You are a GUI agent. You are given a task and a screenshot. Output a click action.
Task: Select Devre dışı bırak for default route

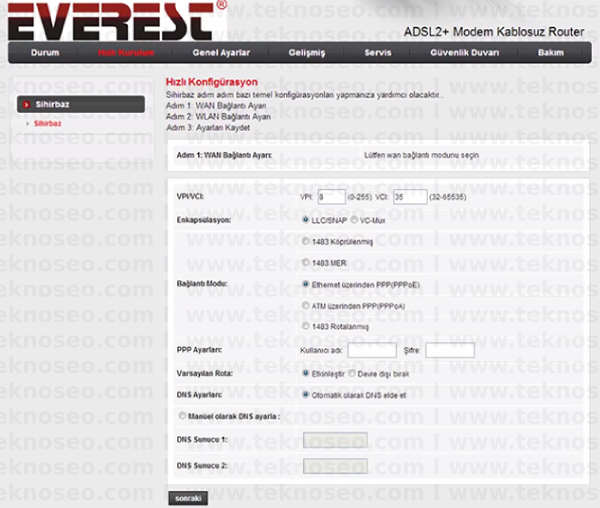click(352, 373)
